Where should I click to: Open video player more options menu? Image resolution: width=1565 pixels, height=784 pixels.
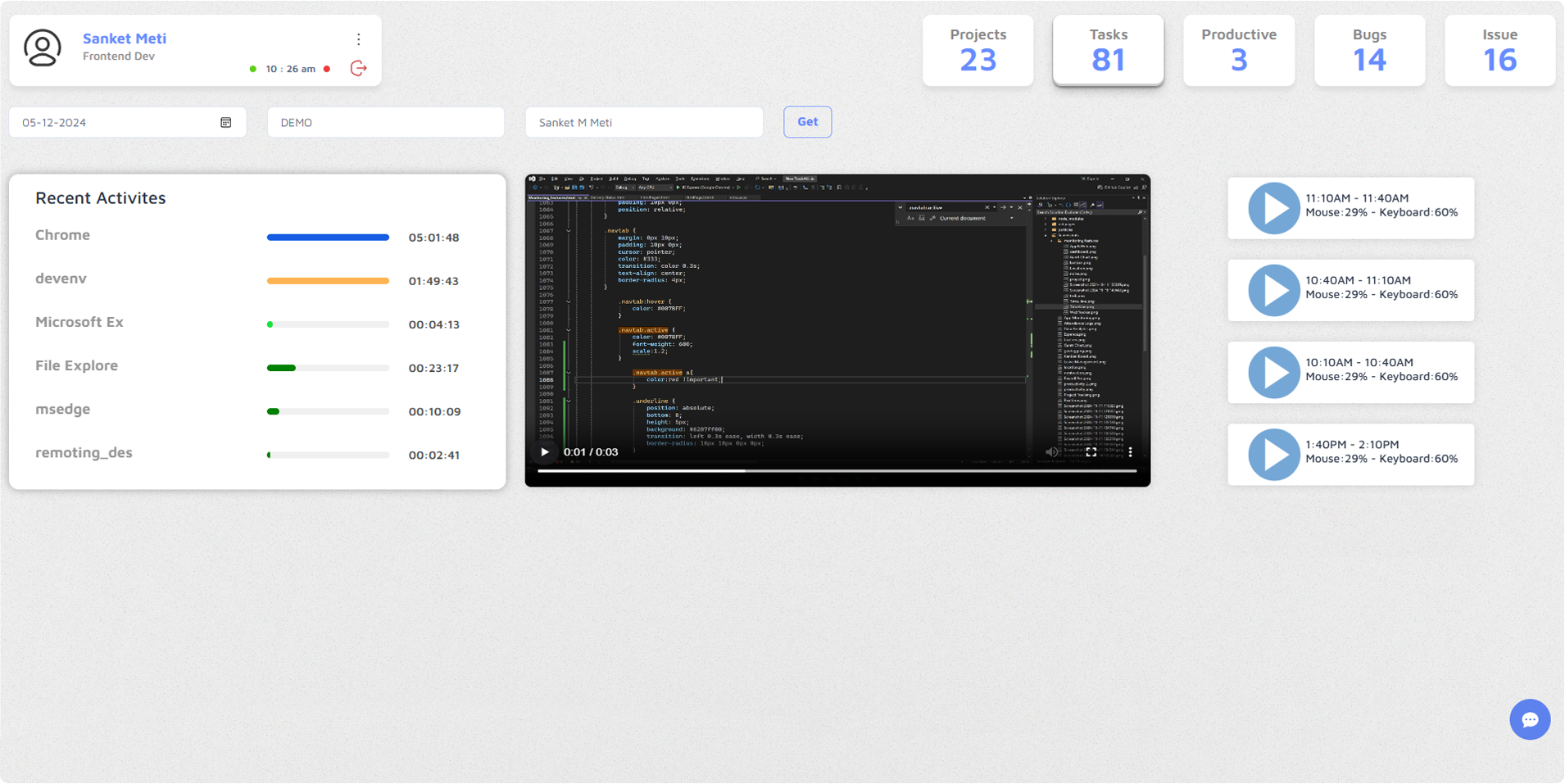pyautogui.click(x=1131, y=451)
